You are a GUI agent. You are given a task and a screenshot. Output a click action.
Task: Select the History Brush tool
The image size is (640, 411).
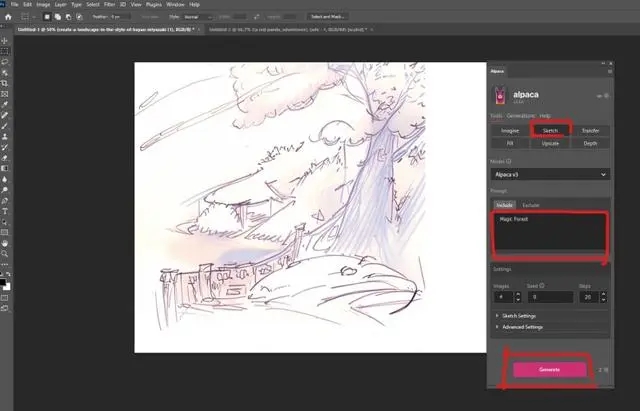tap(4, 147)
